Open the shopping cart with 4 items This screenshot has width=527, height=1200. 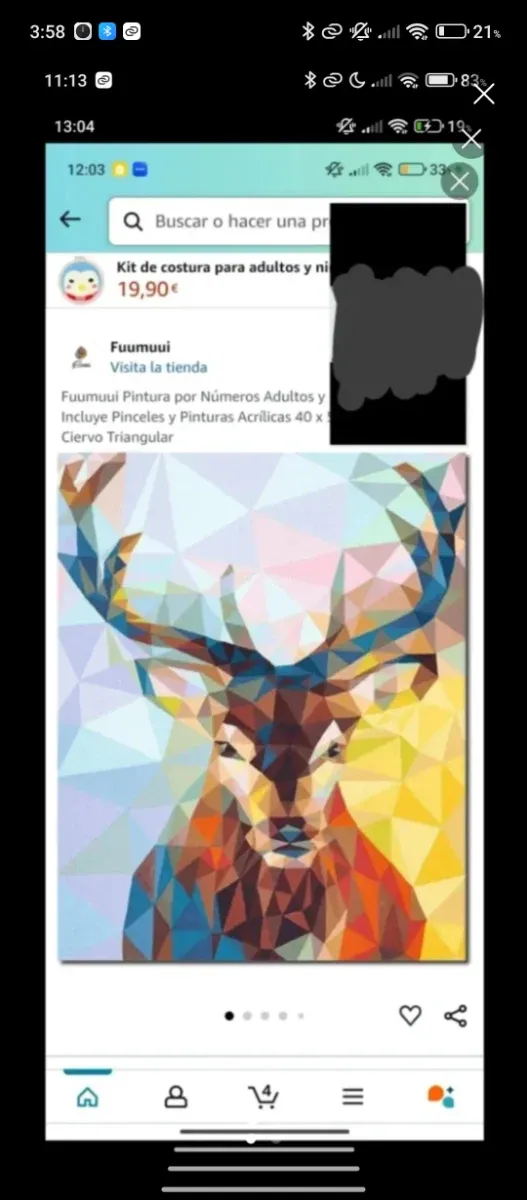click(263, 1095)
